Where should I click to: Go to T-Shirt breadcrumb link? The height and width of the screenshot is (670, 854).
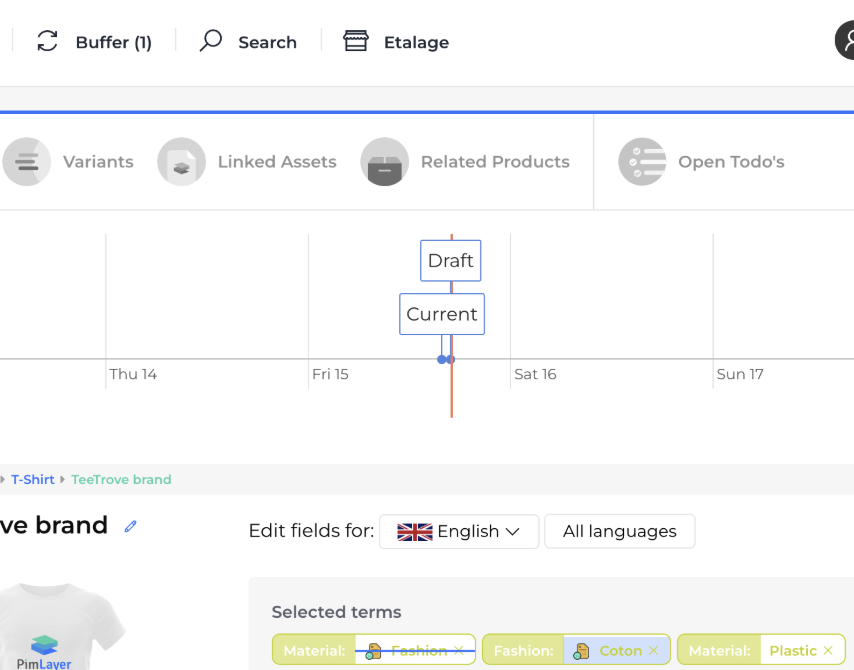click(x=33, y=480)
